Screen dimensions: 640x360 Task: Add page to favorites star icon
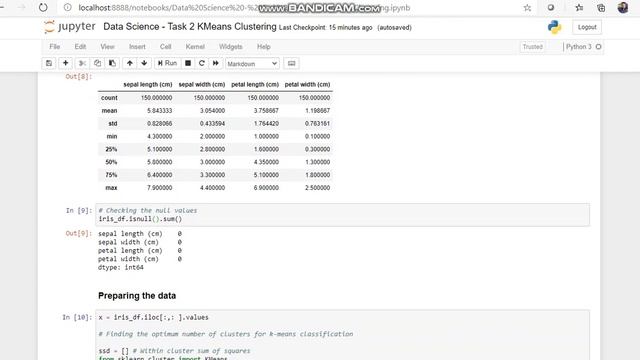point(527,8)
